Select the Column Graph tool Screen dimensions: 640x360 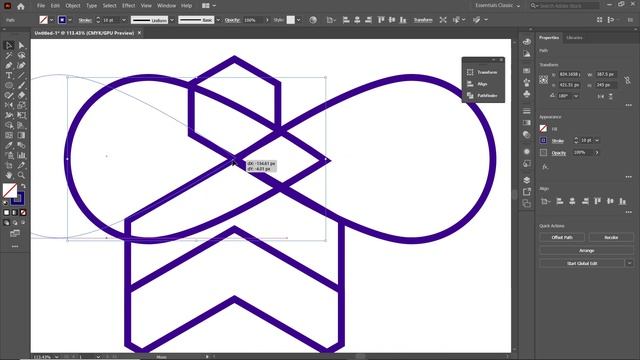(21, 155)
